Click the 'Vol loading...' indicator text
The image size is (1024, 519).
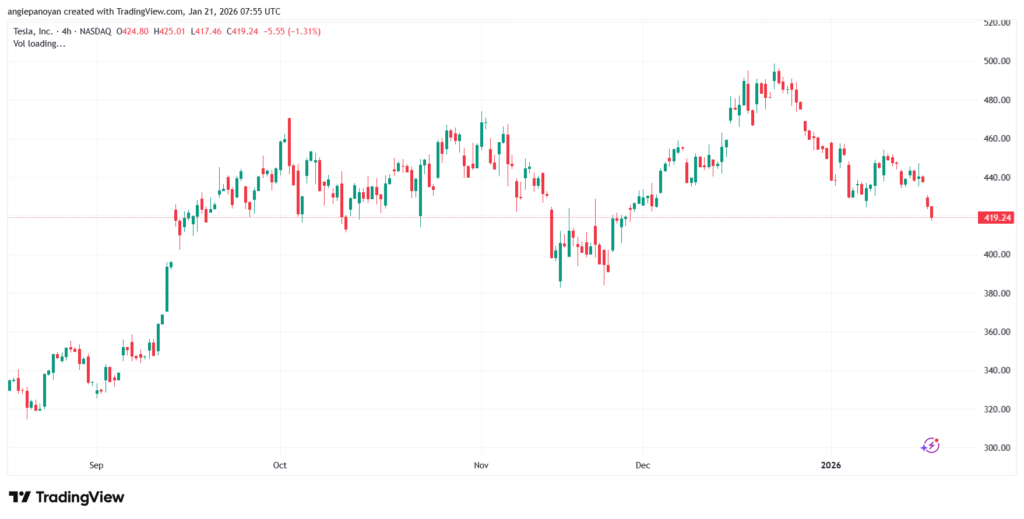point(37,44)
